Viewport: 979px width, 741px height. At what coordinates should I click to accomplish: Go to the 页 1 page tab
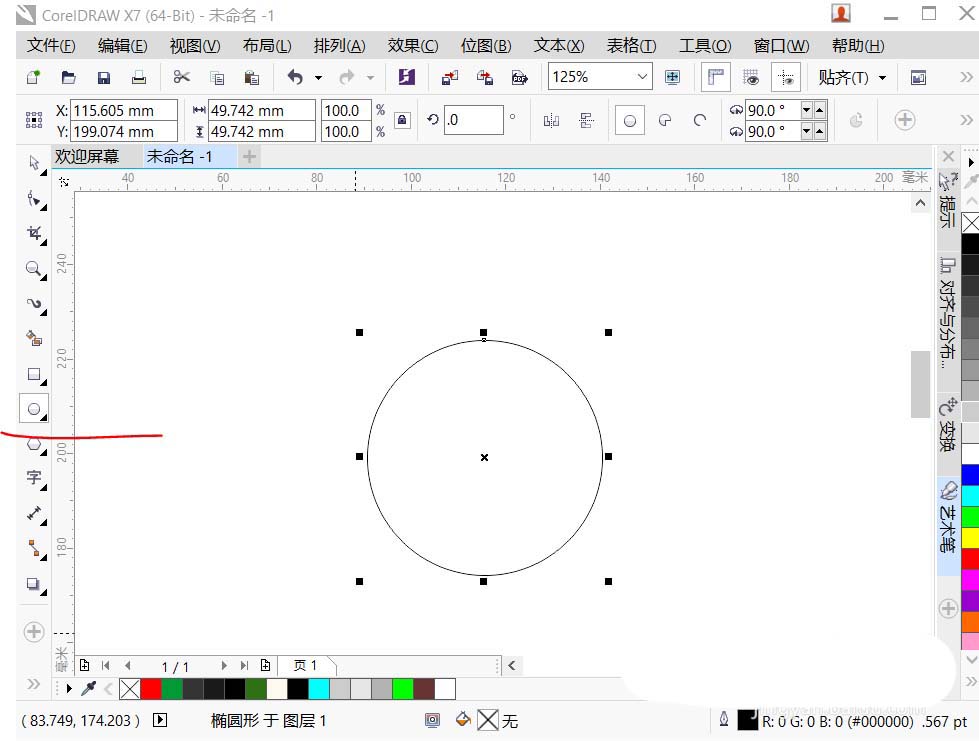(x=305, y=665)
